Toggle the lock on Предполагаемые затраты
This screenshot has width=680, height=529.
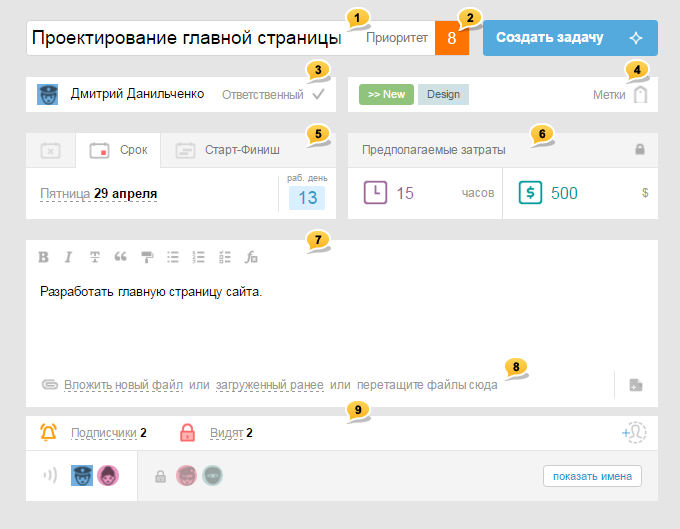[640, 150]
